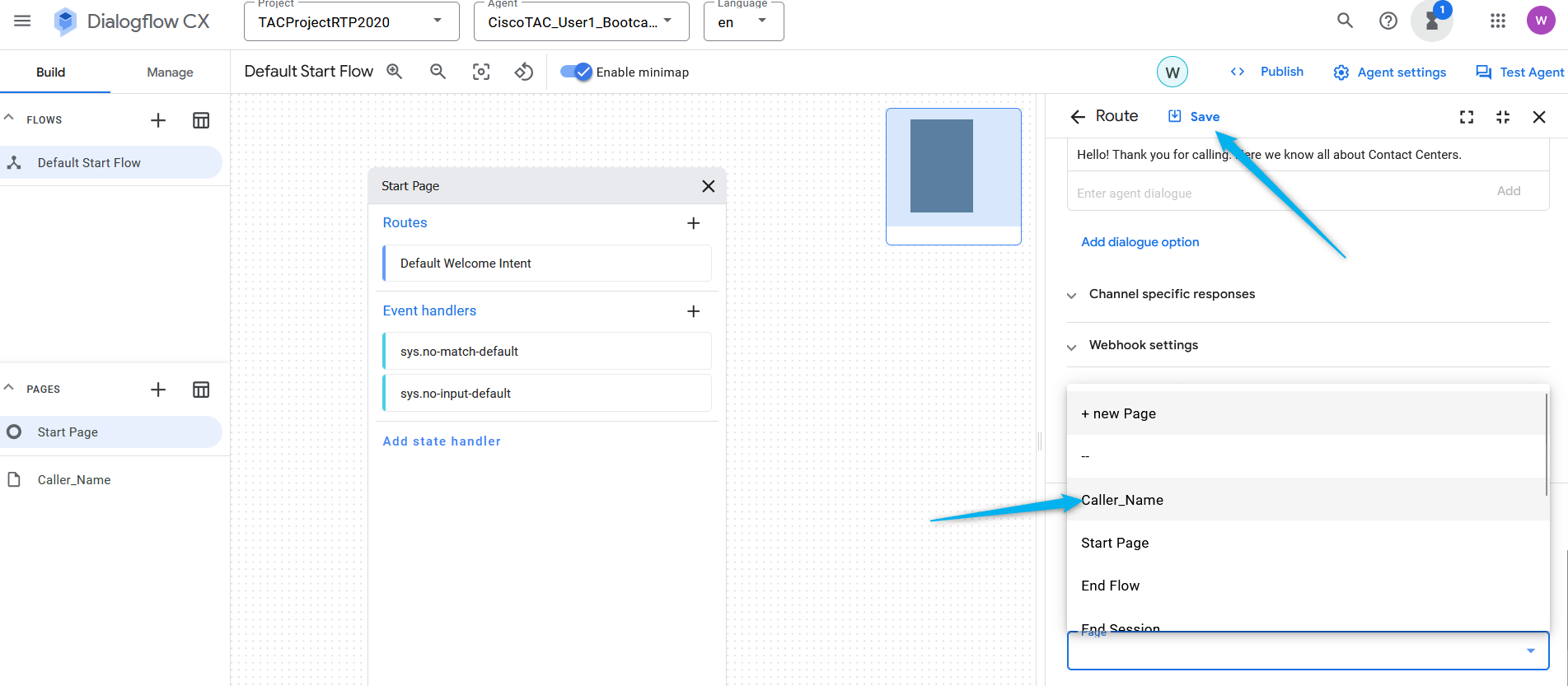Open the Default Welcome Intent route
The width and height of the screenshot is (1568, 686).
pyautogui.click(x=547, y=264)
